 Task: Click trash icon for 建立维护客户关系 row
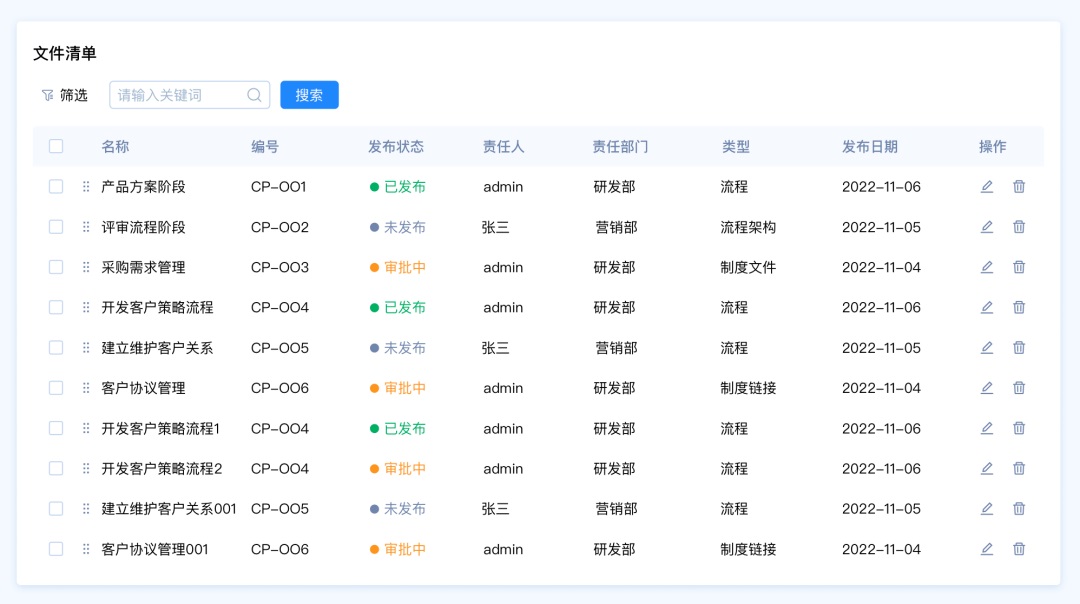1019,348
